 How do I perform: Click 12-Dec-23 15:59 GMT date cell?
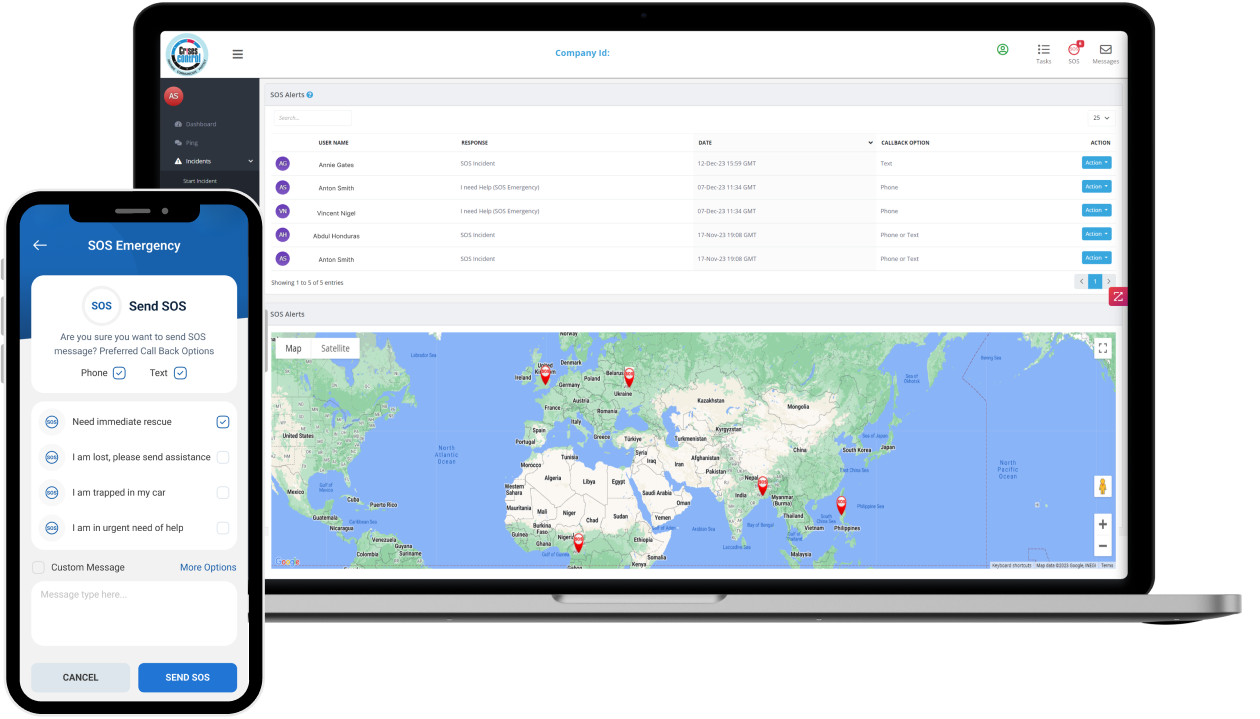coord(727,163)
